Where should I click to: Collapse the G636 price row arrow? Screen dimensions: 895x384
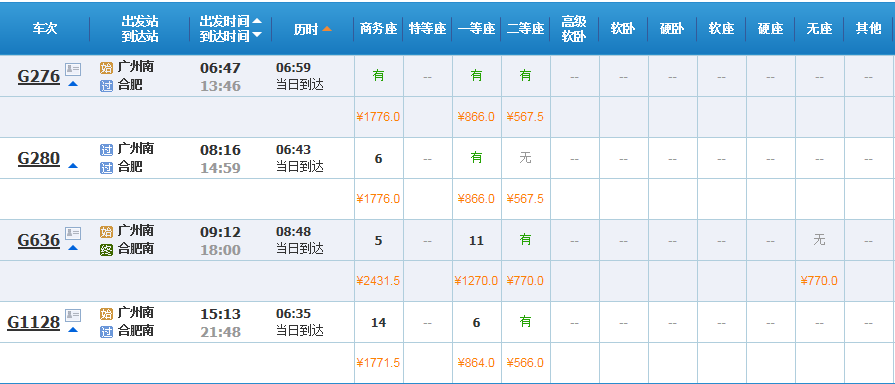73,248
